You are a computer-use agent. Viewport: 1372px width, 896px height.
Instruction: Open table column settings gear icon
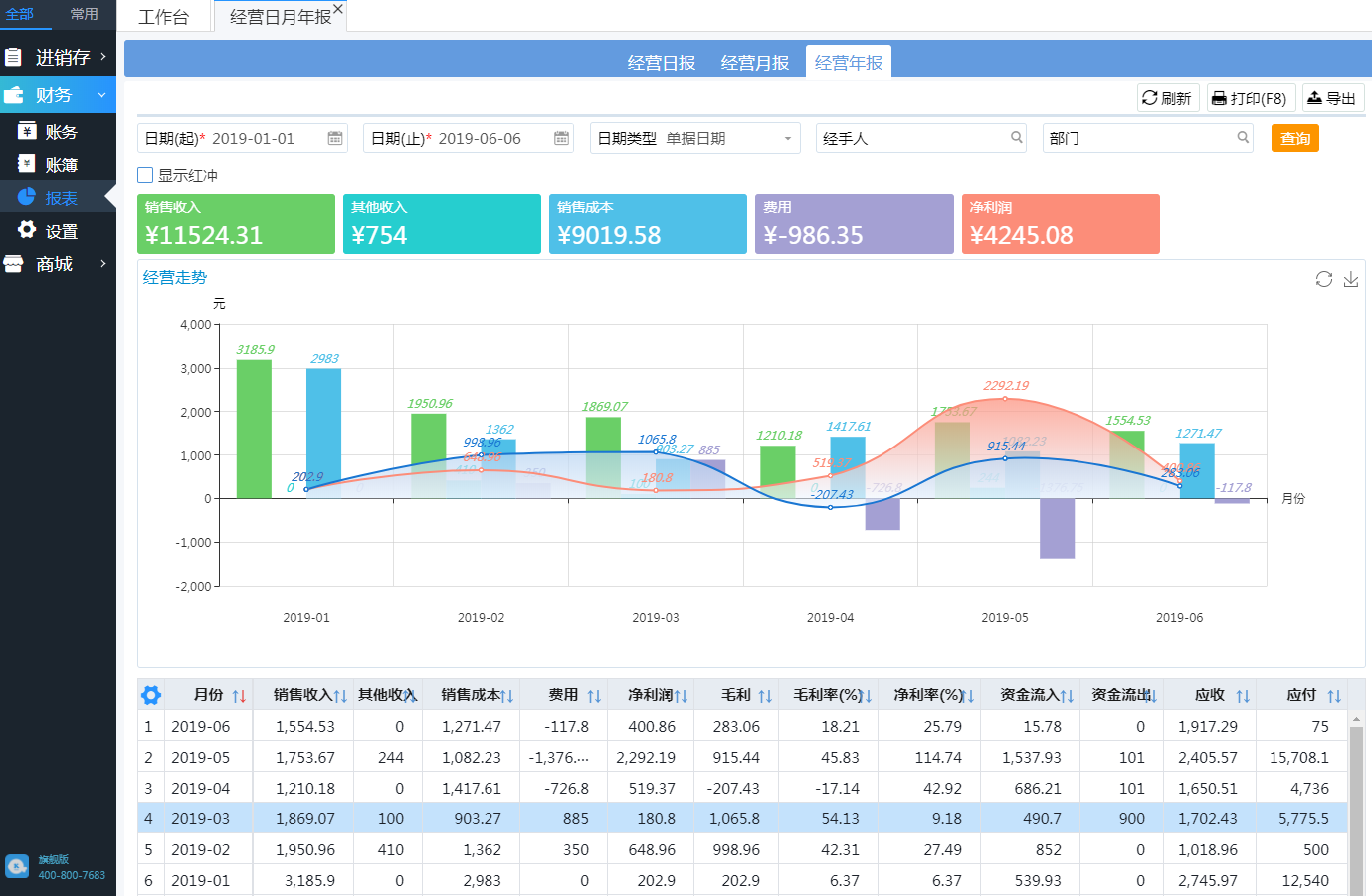click(151, 695)
